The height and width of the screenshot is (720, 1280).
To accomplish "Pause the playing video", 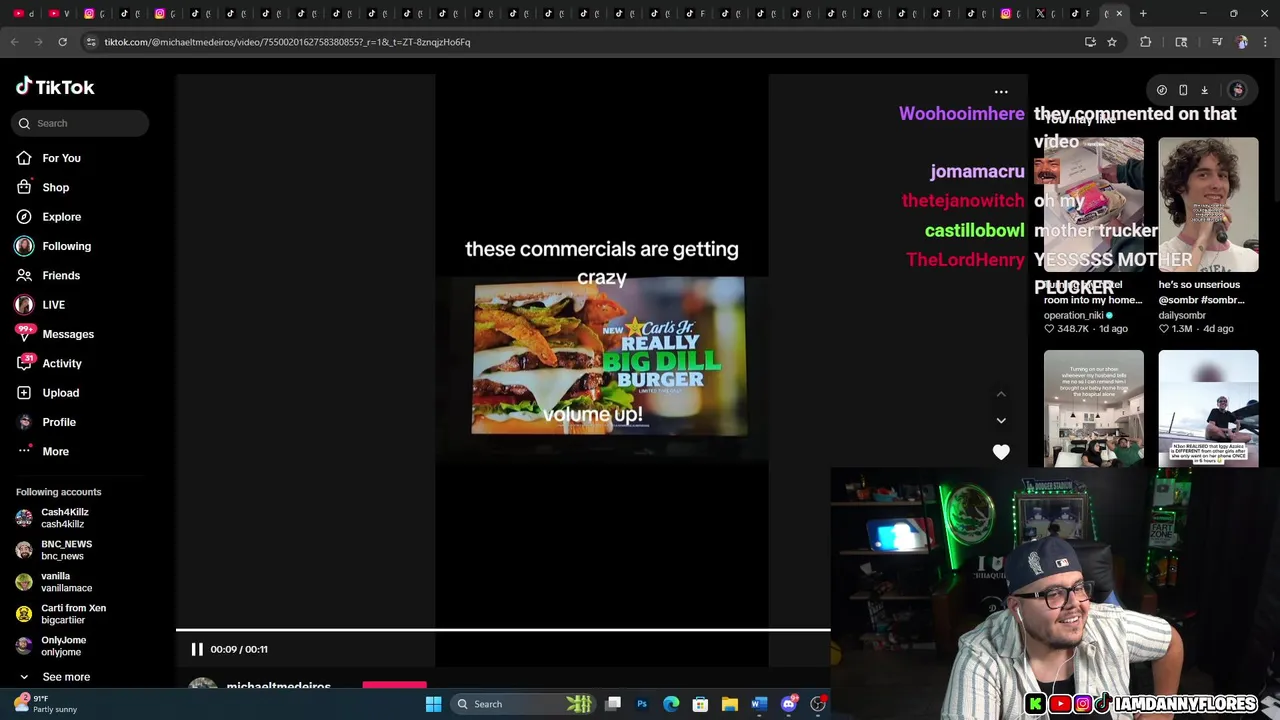I will pos(197,649).
